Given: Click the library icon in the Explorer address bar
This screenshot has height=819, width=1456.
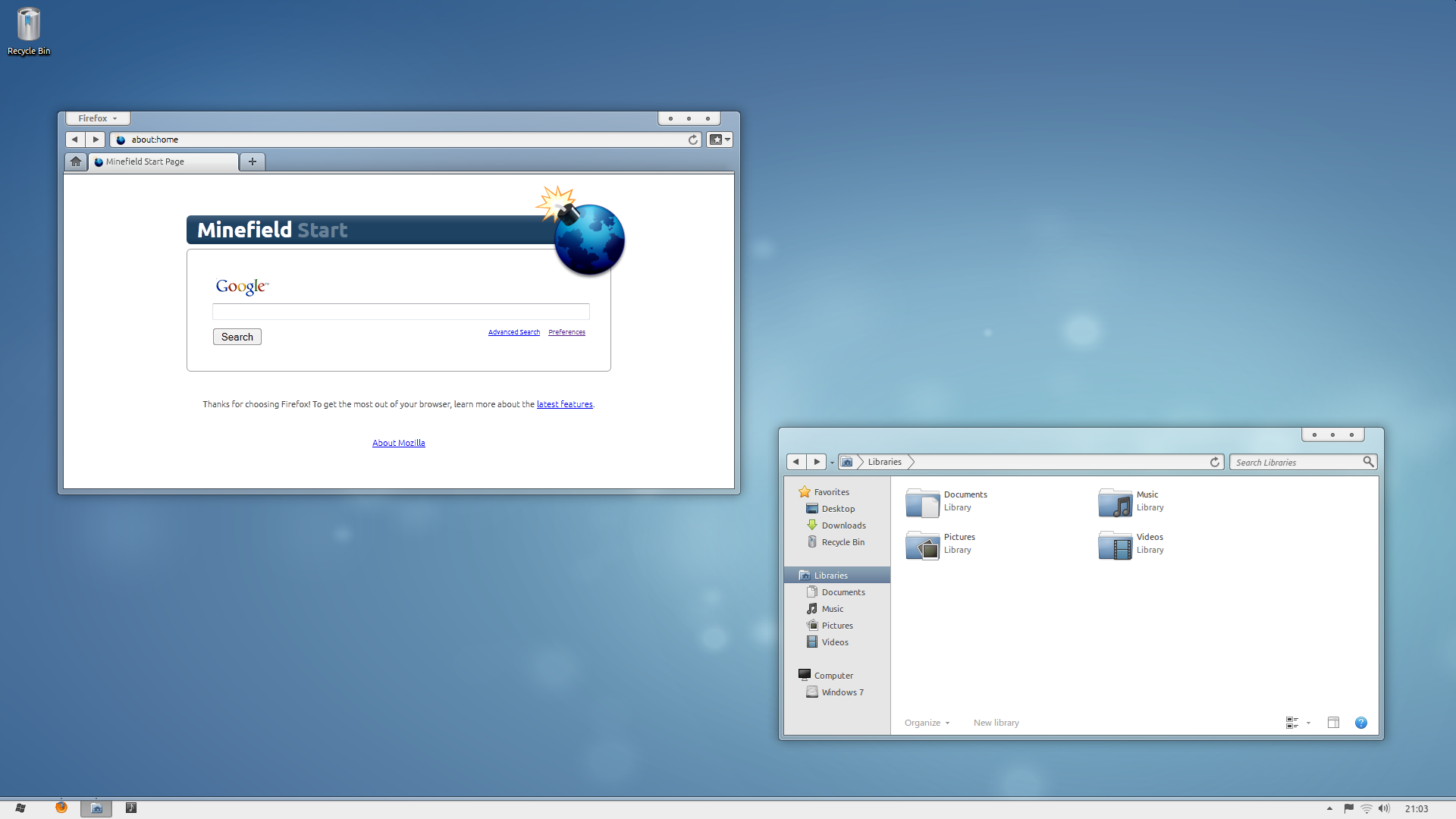Looking at the screenshot, I should pyautogui.click(x=847, y=462).
